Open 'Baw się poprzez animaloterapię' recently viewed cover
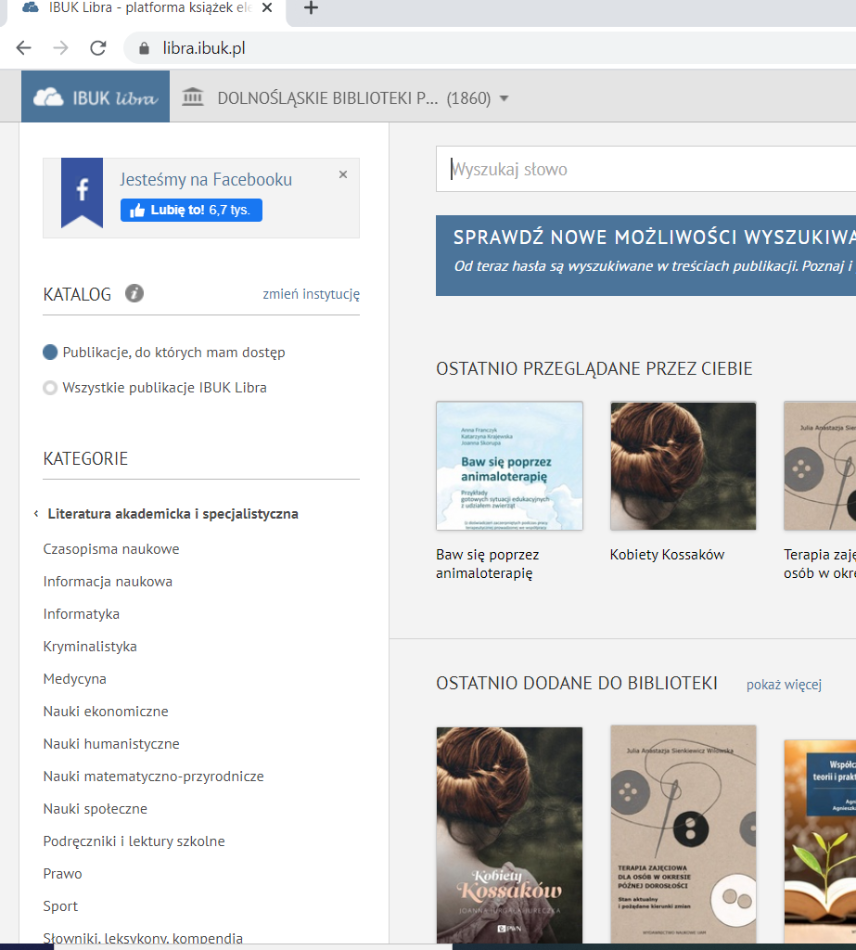 pos(509,466)
